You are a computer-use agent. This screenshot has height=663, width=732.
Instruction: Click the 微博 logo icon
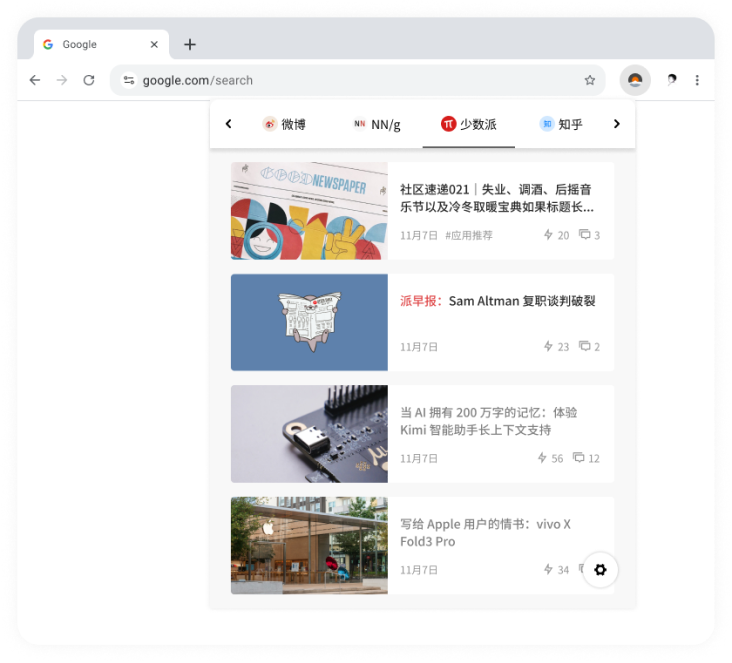[x=269, y=124]
